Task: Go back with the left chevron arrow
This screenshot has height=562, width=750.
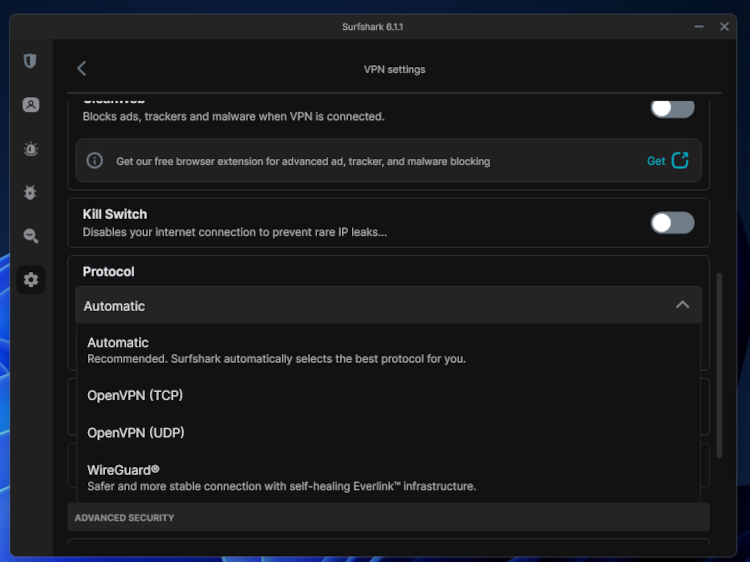Action: tap(82, 68)
